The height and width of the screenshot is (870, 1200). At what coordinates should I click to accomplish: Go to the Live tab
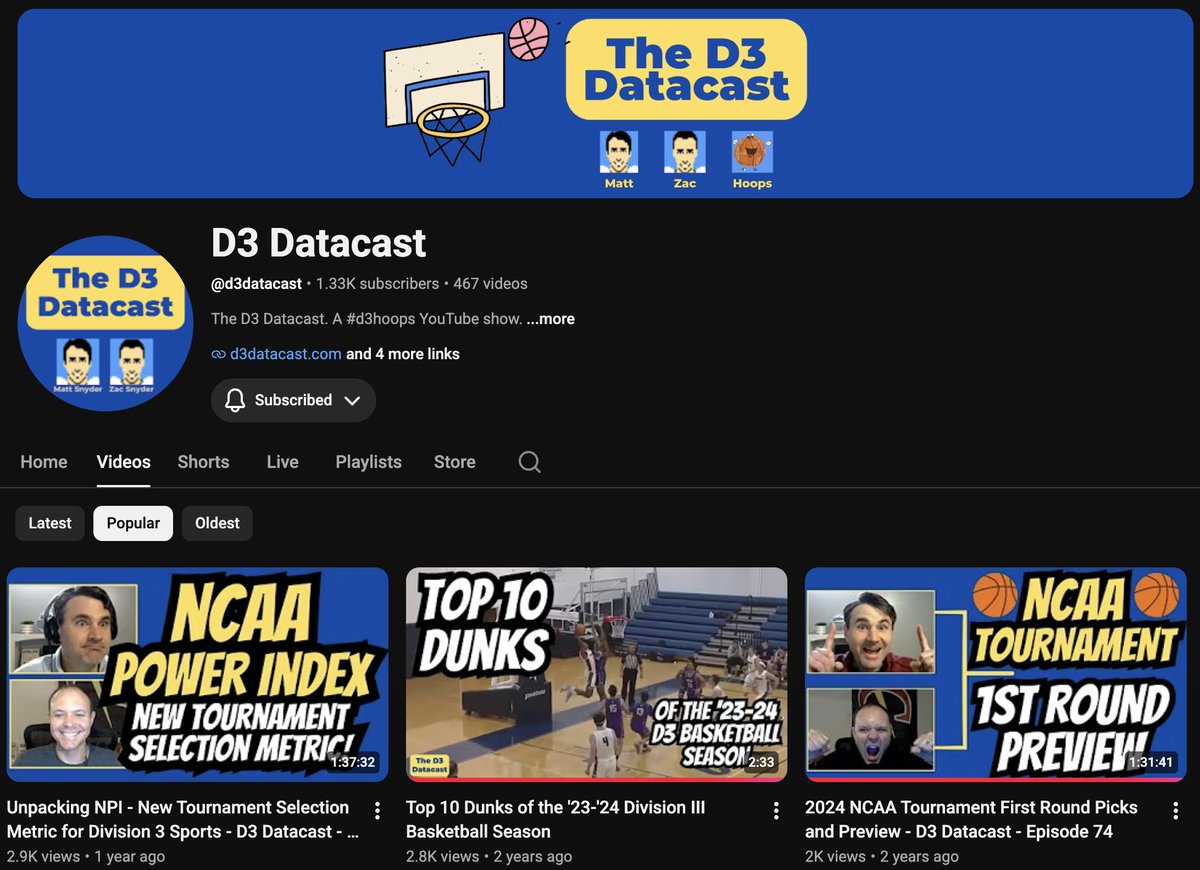click(x=282, y=462)
